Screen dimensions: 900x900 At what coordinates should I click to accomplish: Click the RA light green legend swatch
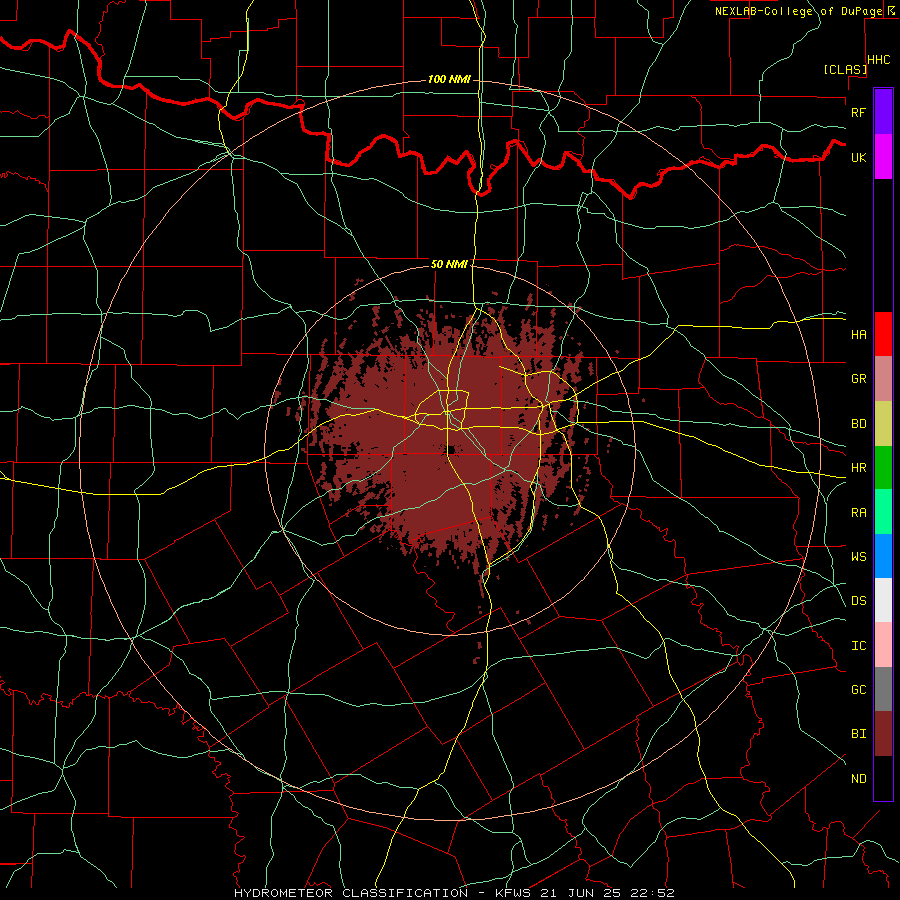pos(883,512)
